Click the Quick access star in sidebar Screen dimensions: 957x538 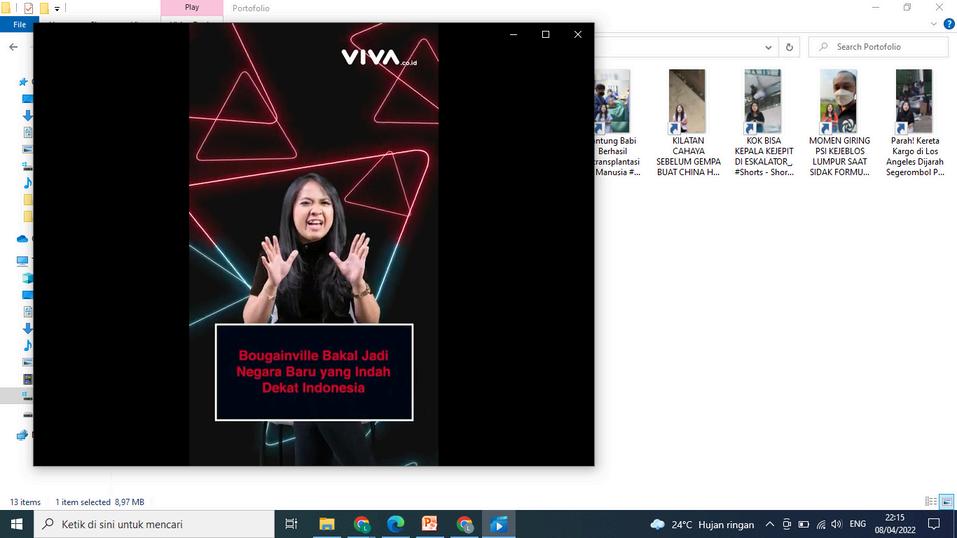click(23, 82)
